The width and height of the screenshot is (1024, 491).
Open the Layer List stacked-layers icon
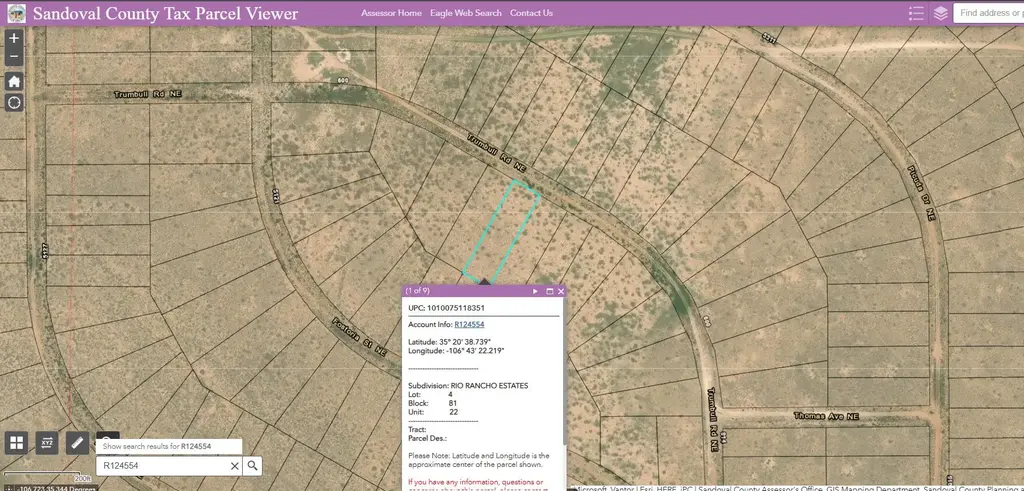click(x=940, y=13)
